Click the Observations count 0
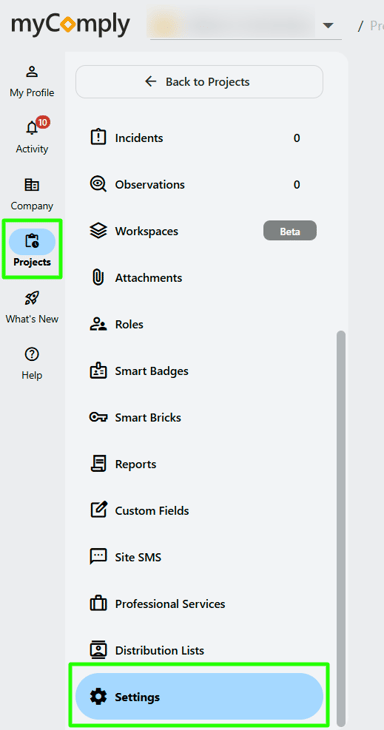Screen dimensions: 384x730 pyautogui.click(x=296, y=184)
